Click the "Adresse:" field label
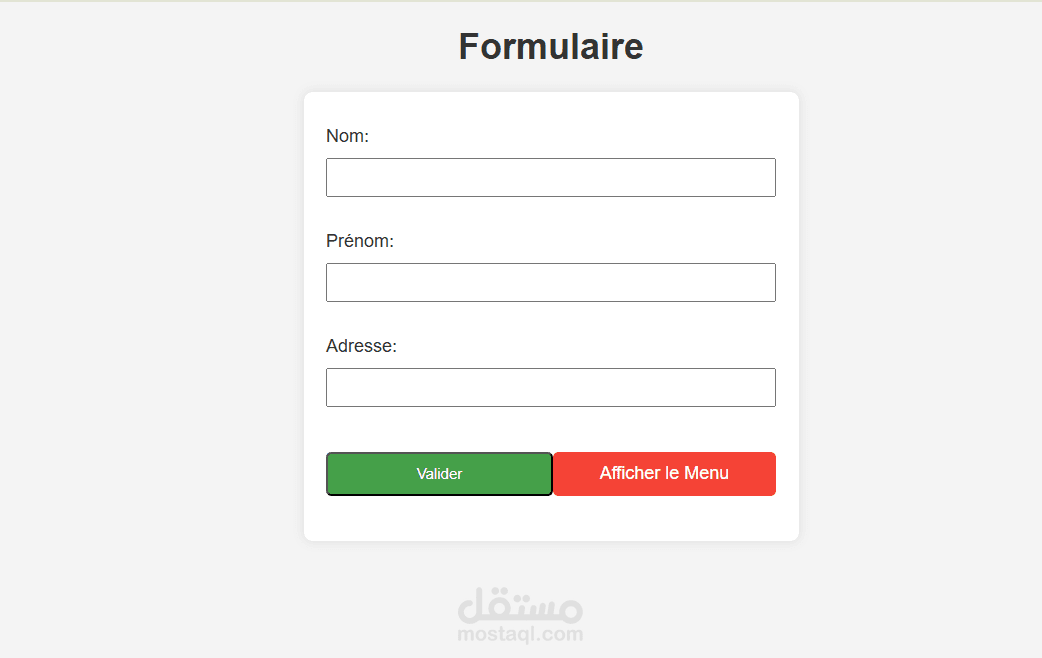The height and width of the screenshot is (658, 1042). click(361, 346)
